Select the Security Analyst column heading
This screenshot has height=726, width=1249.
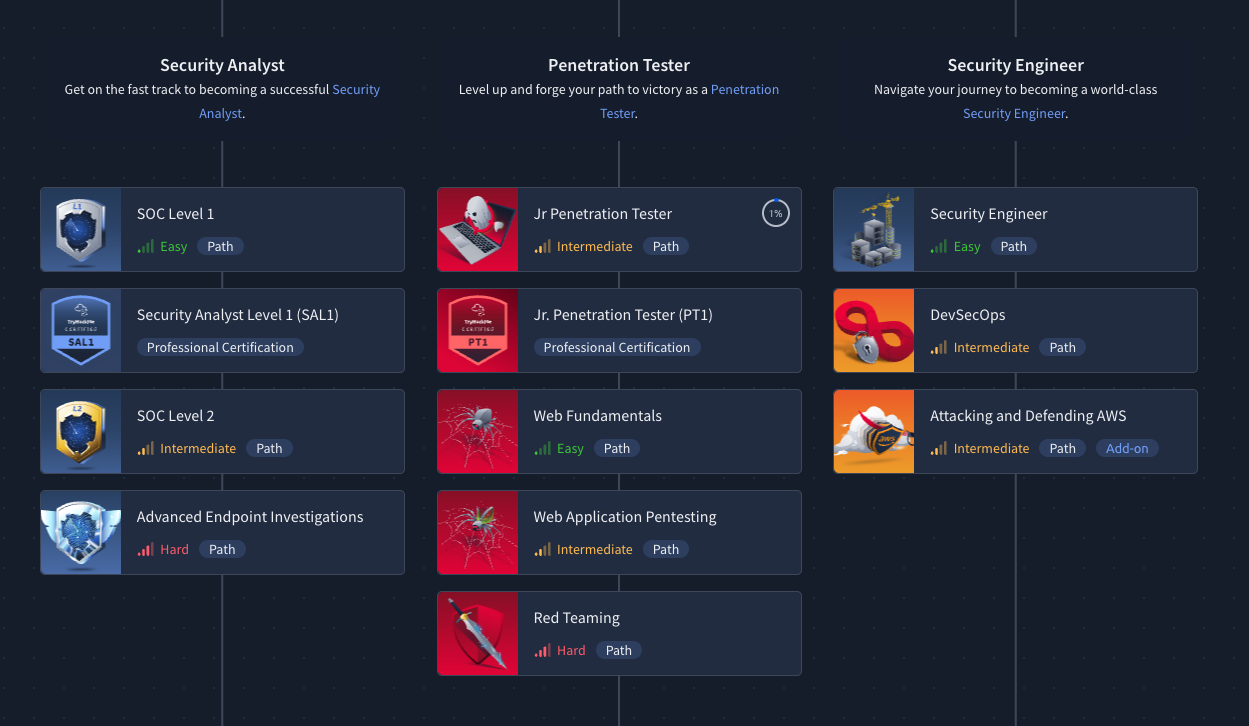[x=222, y=65]
